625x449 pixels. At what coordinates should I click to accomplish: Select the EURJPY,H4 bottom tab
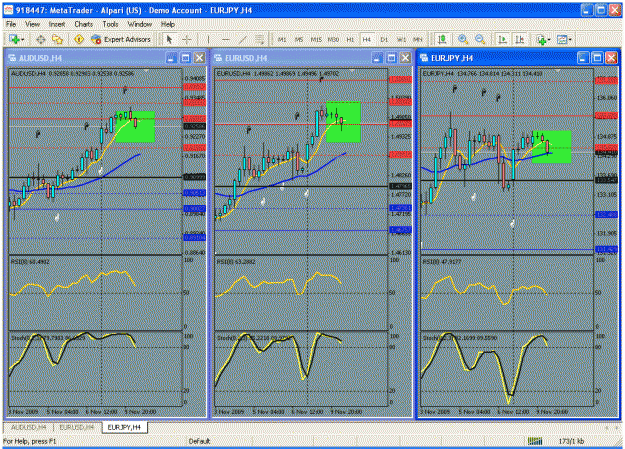tap(124, 427)
